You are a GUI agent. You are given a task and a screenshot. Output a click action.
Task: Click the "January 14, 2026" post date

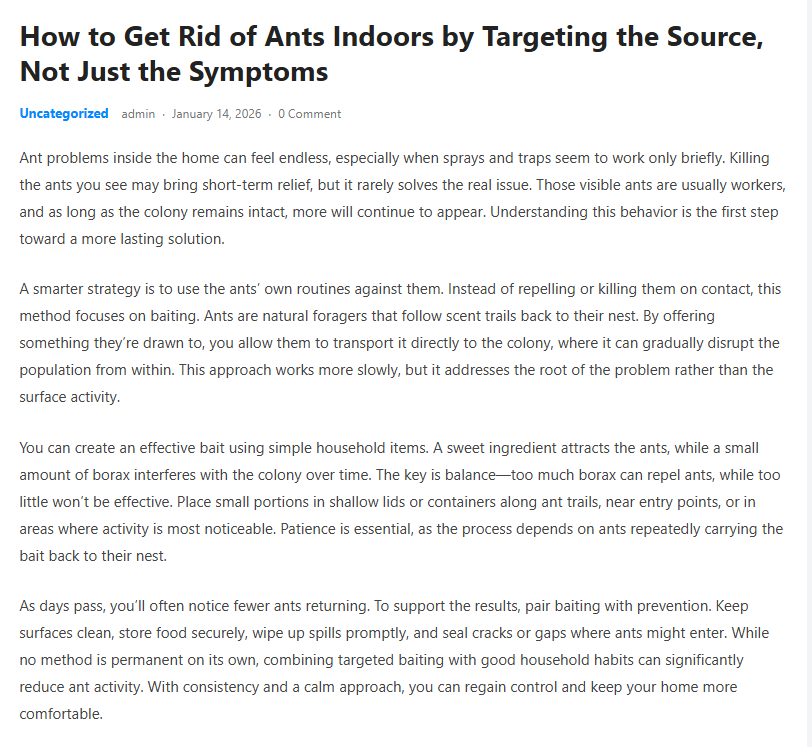[x=216, y=114]
